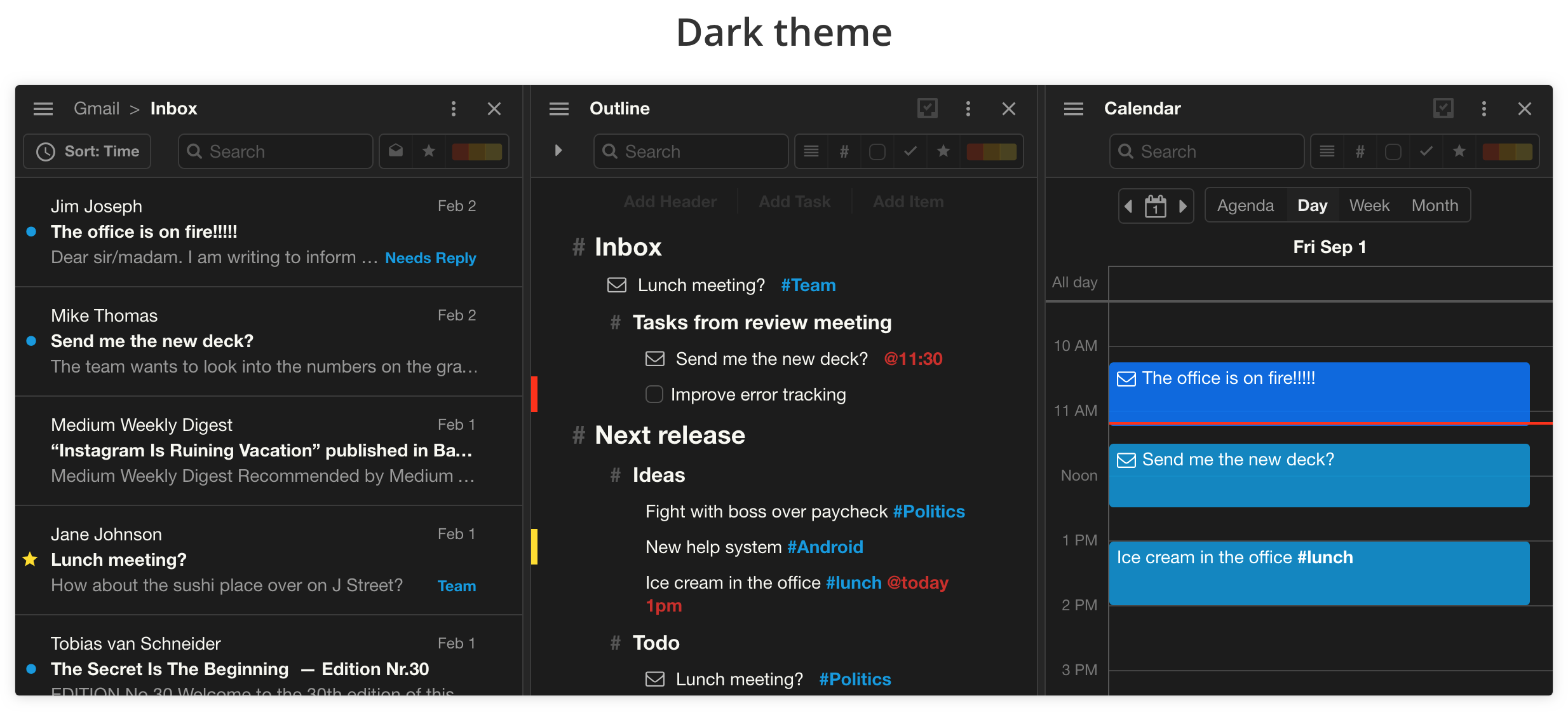Open the Outline panel's three-dot menu

coord(968,109)
